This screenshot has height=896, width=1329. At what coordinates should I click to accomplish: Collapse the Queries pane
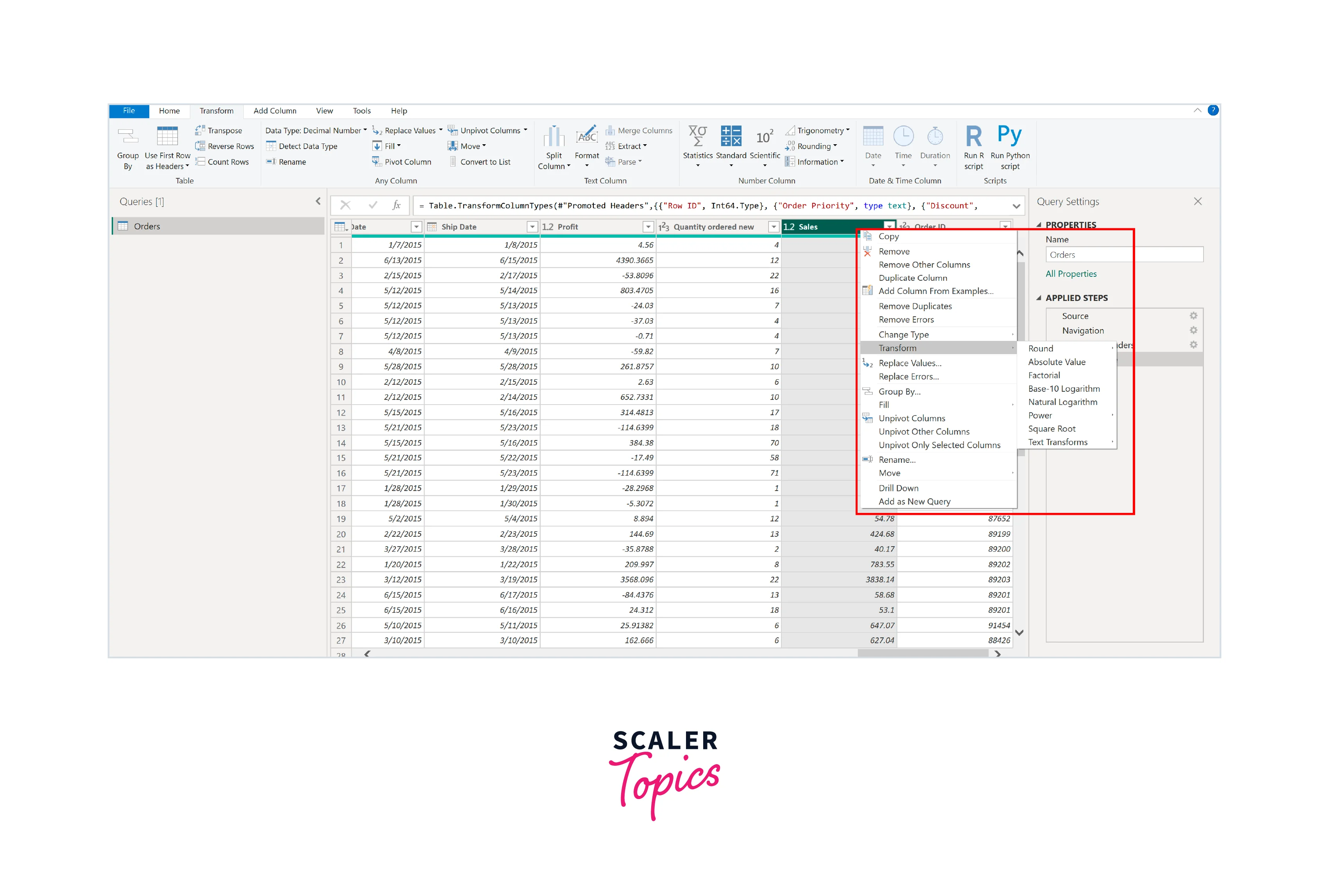coord(318,201)
